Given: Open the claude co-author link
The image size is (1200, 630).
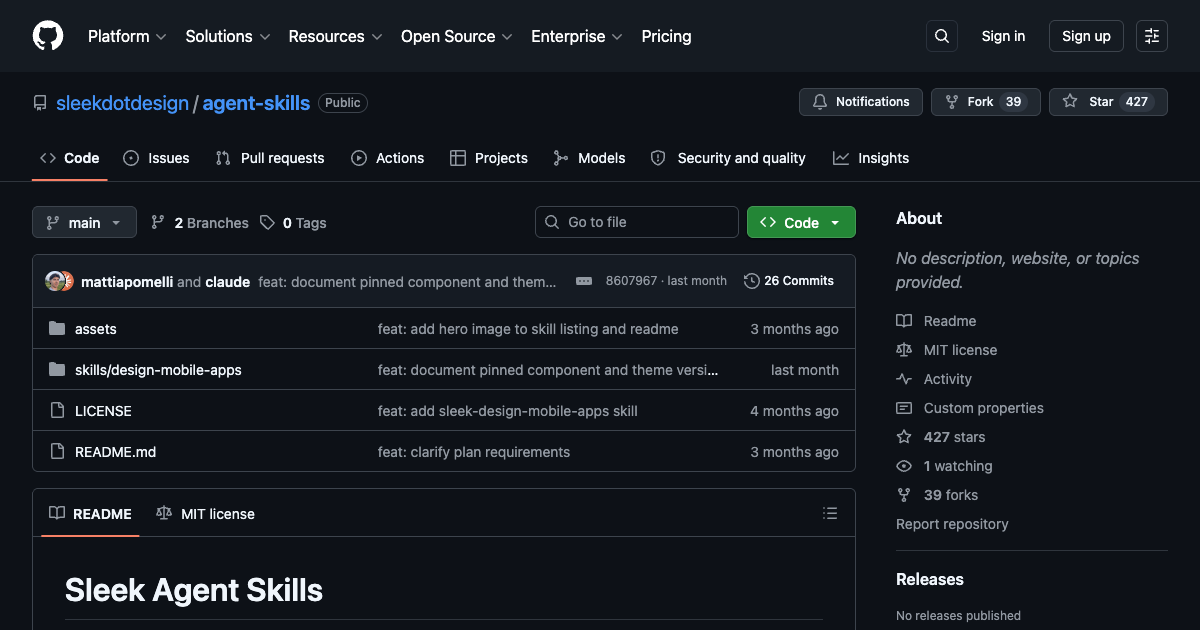Looking at the screenshot, I should [228, 282].
